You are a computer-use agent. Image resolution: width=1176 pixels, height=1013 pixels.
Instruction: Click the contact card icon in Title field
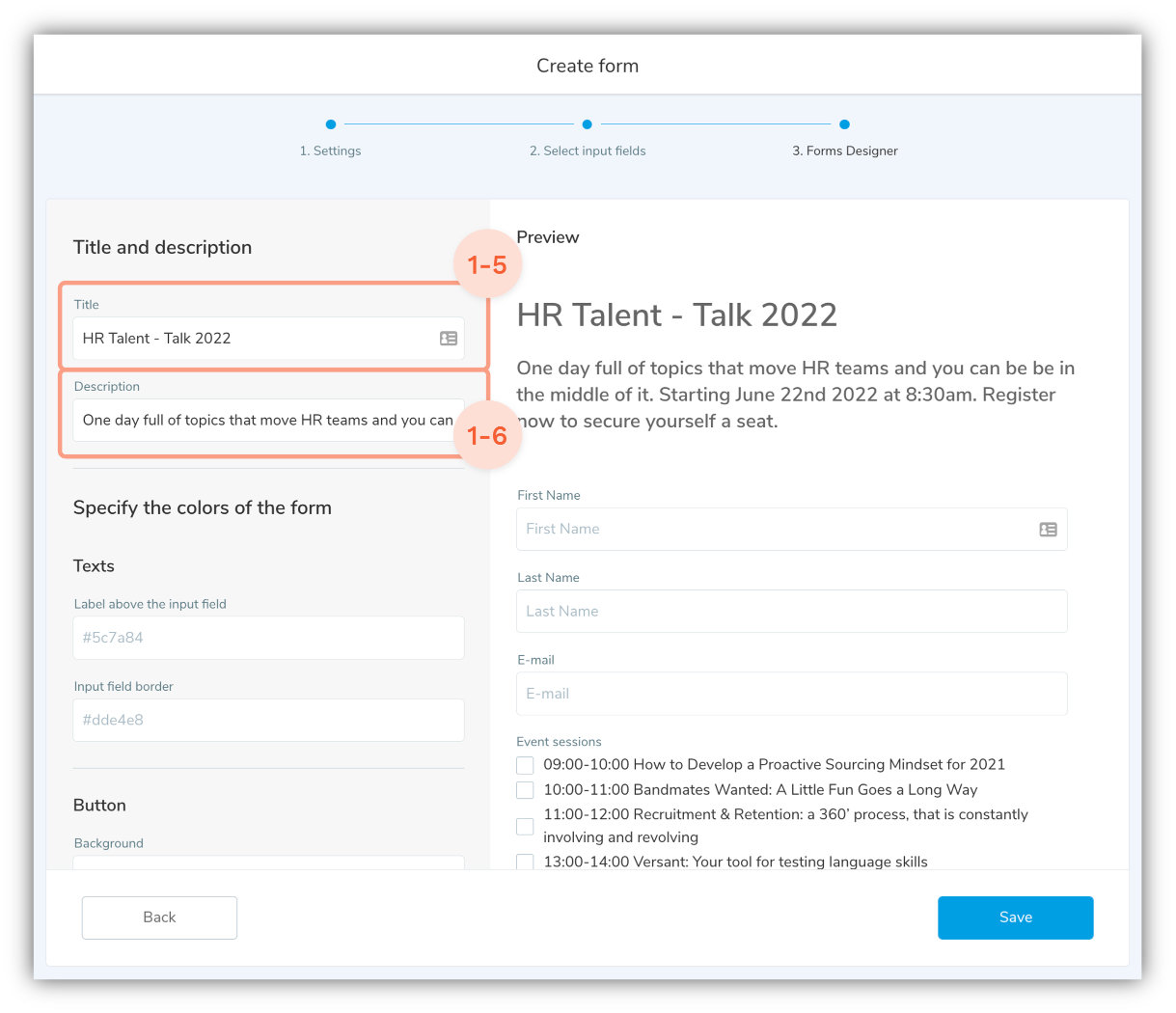tap(449, 339)
